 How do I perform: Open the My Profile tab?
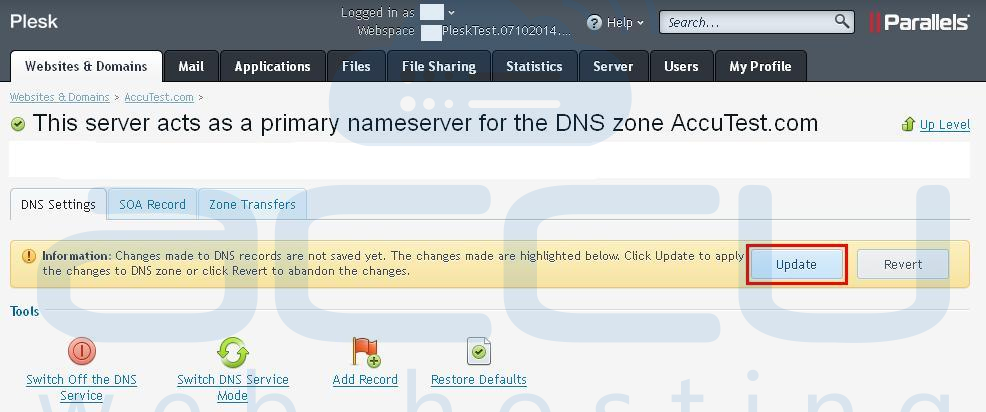pyautogui.click(x=760, y=66)
